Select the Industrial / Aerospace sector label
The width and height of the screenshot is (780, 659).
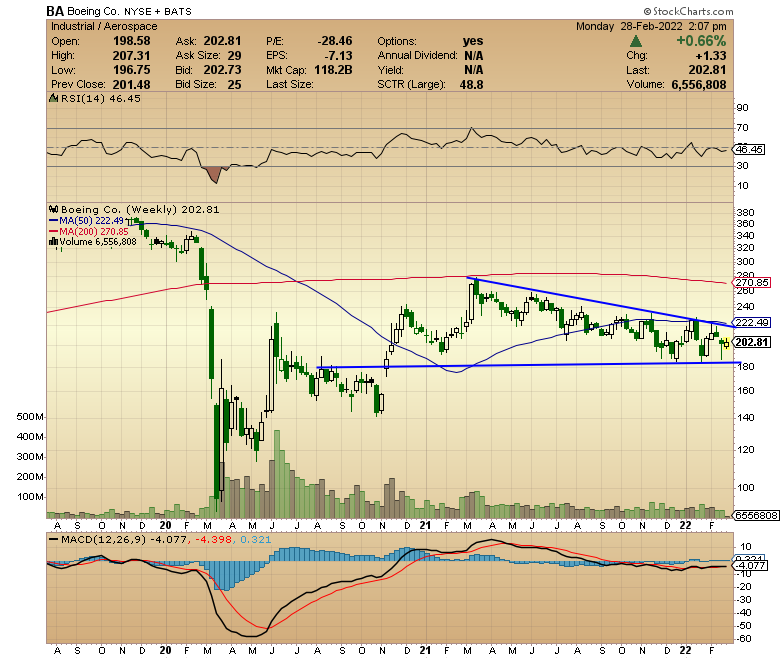(104, 26)
